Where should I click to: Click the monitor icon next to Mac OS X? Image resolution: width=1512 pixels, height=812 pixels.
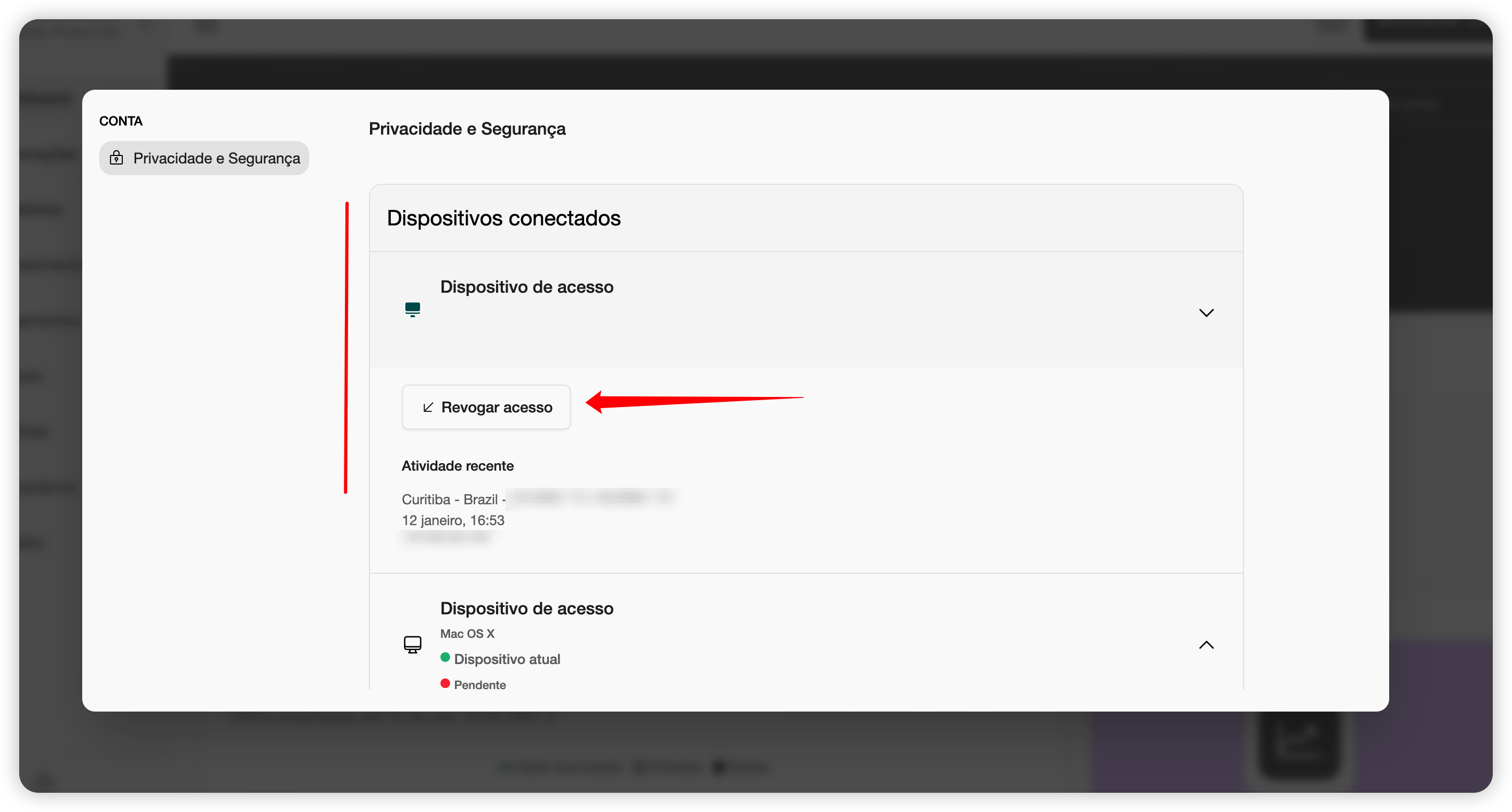point(413,644)
